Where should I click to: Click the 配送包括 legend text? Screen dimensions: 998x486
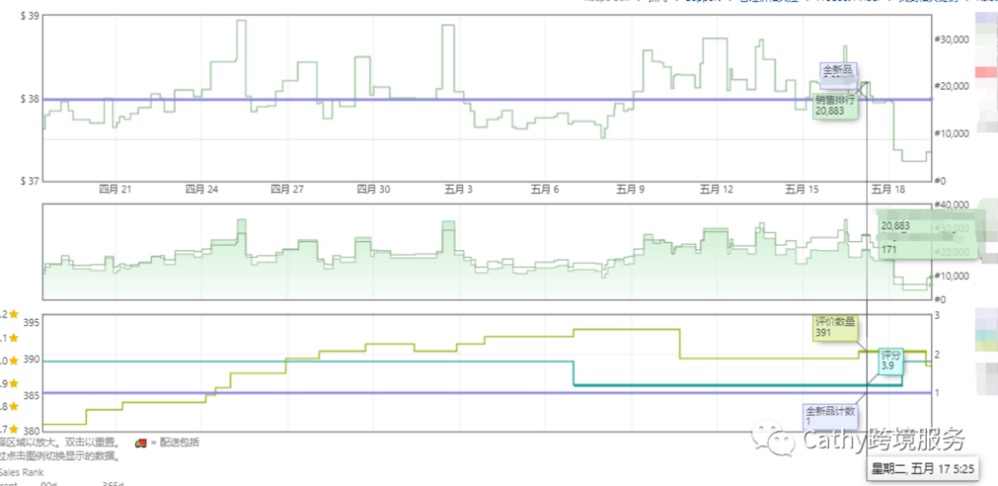(179, 443)
